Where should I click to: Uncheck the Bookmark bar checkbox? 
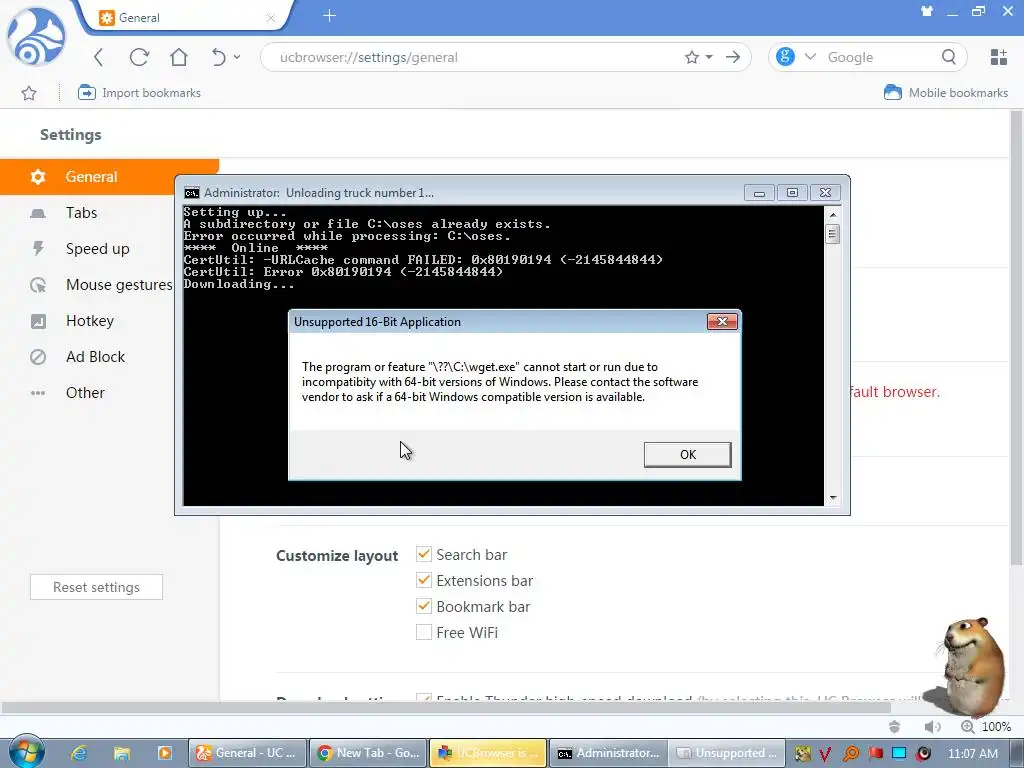[424, 607]
